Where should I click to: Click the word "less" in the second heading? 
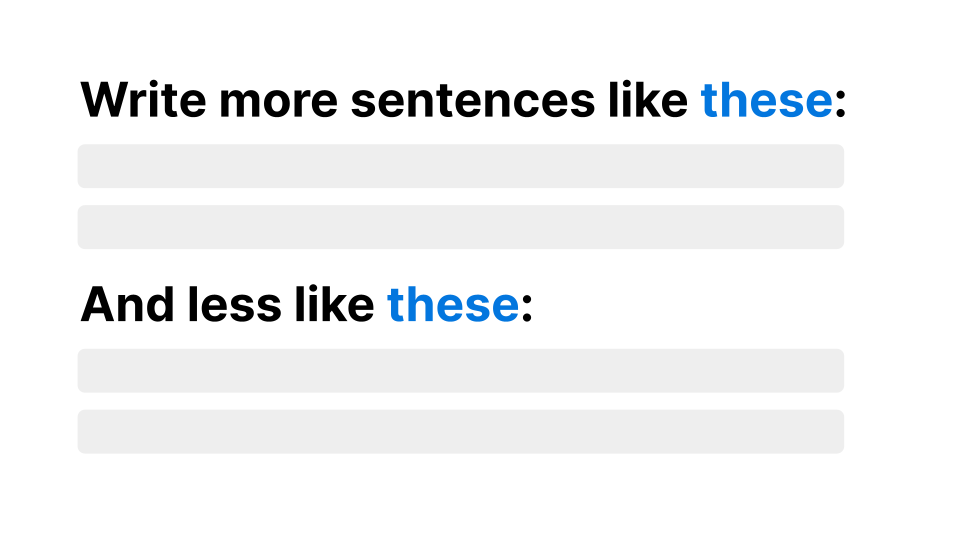point(234,304)
